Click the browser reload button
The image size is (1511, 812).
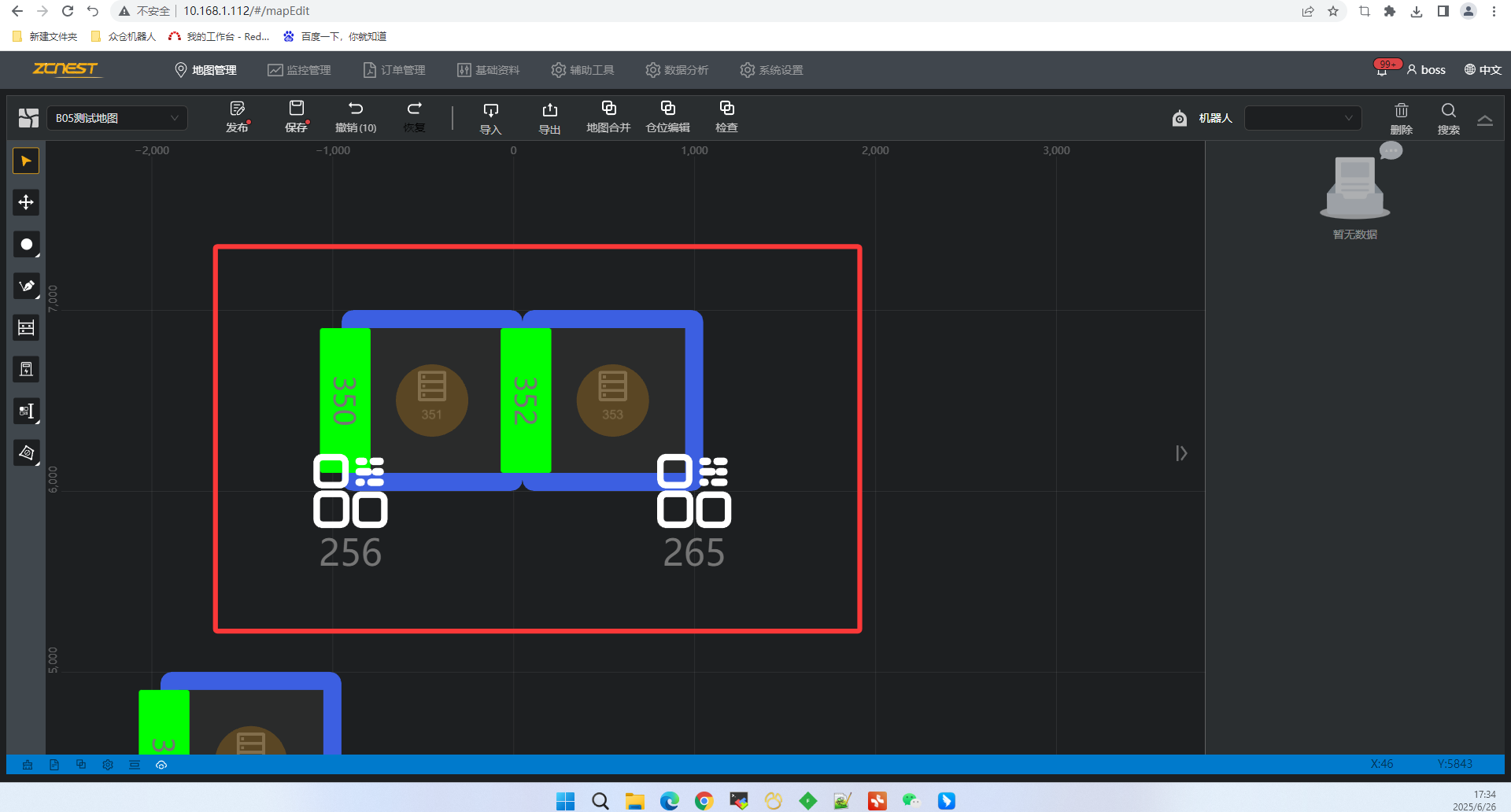click(x=68, y=11)
